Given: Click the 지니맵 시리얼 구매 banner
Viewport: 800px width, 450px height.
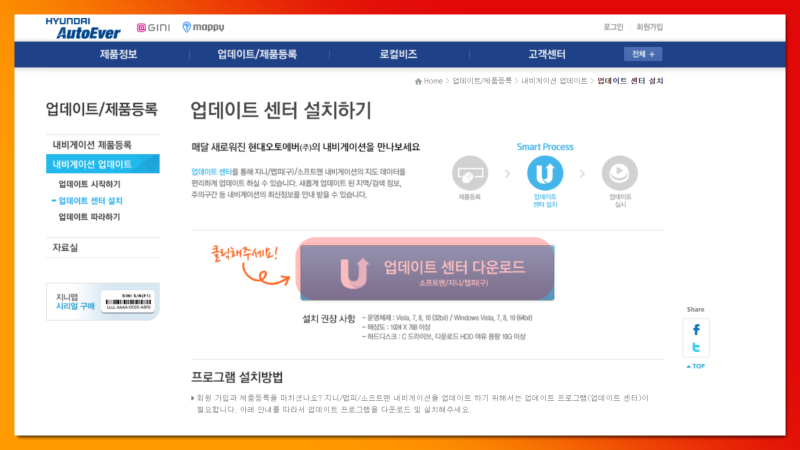Looking at the screenshot, I should pyautogui.click(x=103, y=302).
